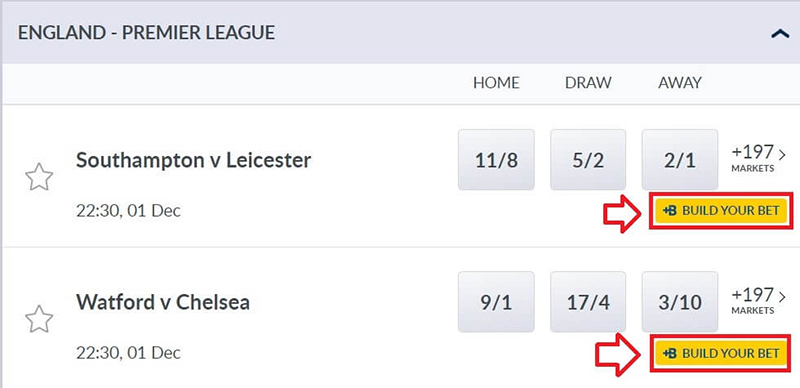Click Build Your Bet under Watford v Chelsea

(x=721, y=353)
